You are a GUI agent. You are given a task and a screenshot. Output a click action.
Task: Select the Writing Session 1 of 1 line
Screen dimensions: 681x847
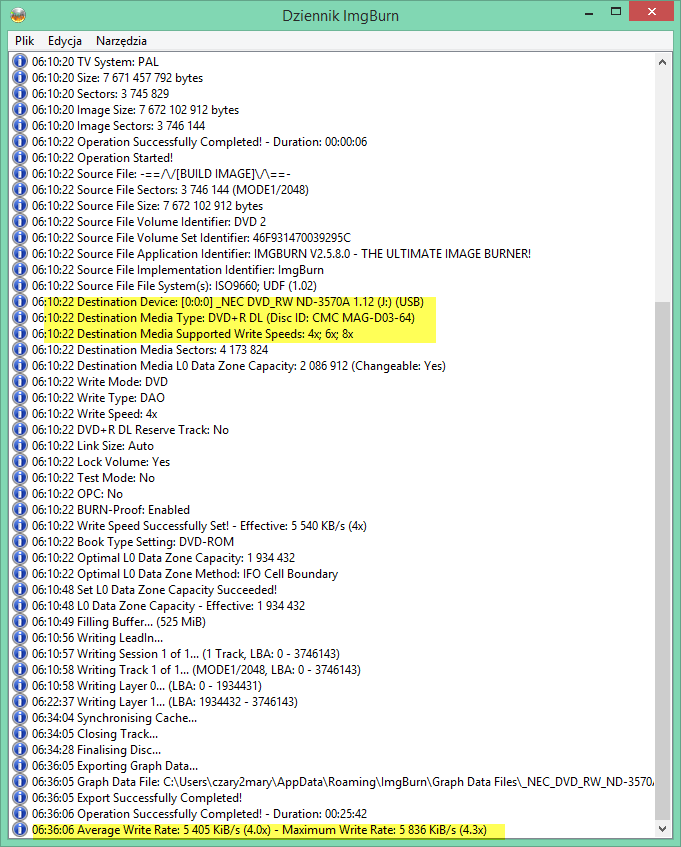tap(186, 654)
